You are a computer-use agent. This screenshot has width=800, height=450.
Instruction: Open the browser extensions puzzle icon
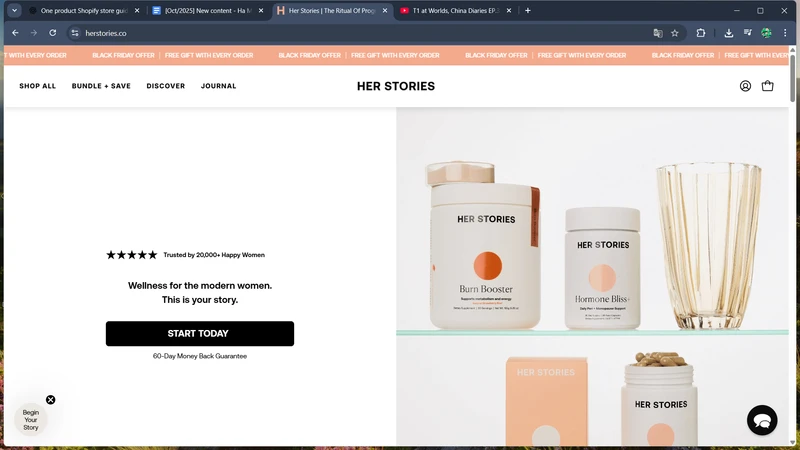point(701,33)
